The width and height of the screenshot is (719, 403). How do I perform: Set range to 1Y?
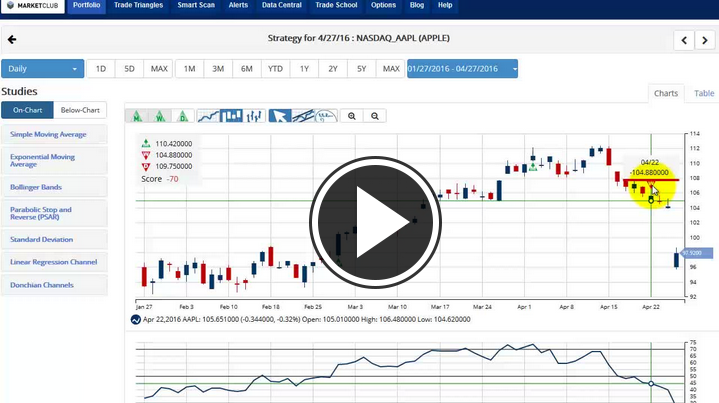tap(304, 69)
